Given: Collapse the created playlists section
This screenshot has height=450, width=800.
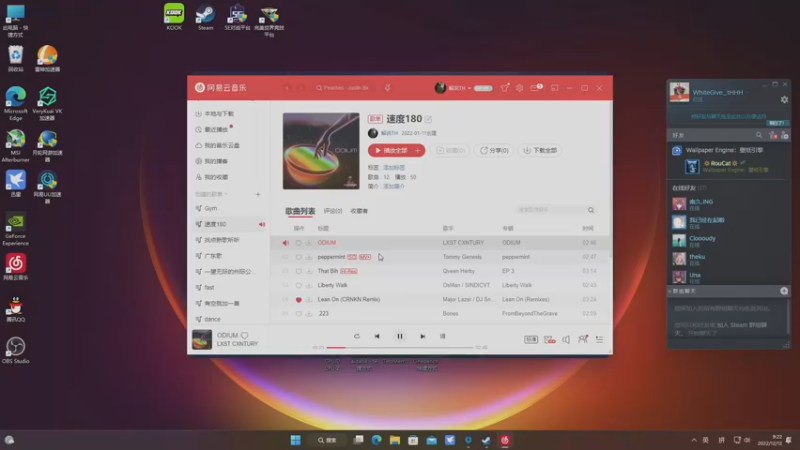Looking at the screenshot, I should (x=226, y=194).
